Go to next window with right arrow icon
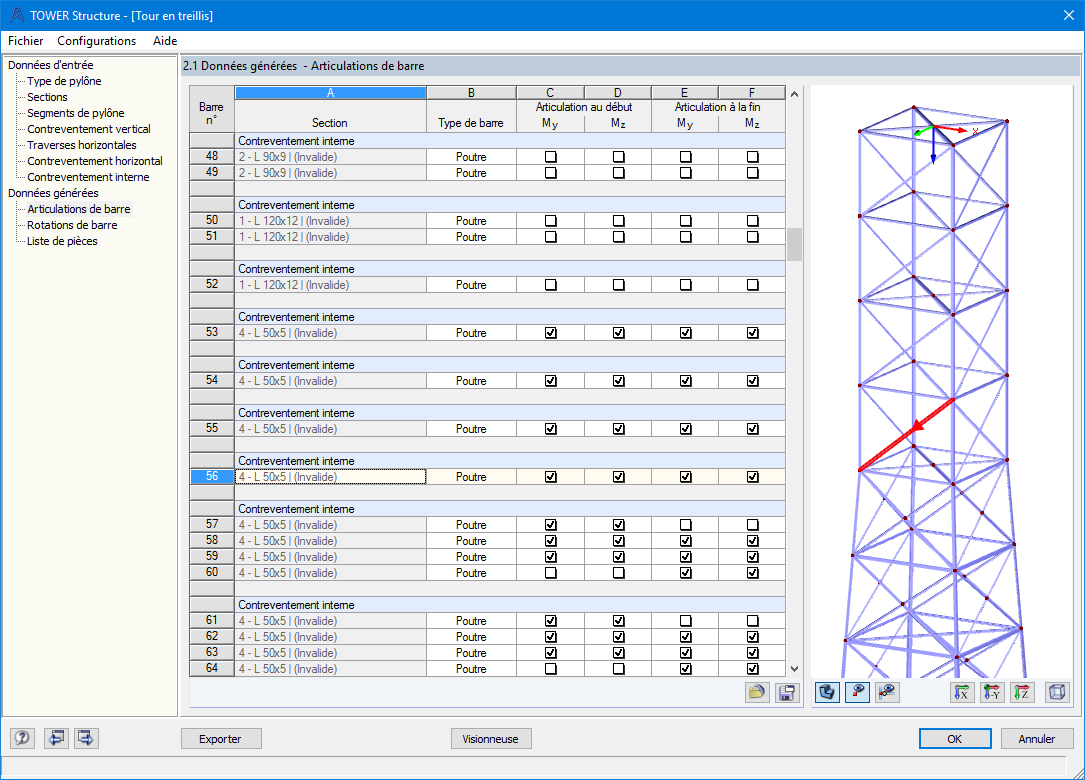Viewport: 1085px width, 780px height. [x=86, y=738]
